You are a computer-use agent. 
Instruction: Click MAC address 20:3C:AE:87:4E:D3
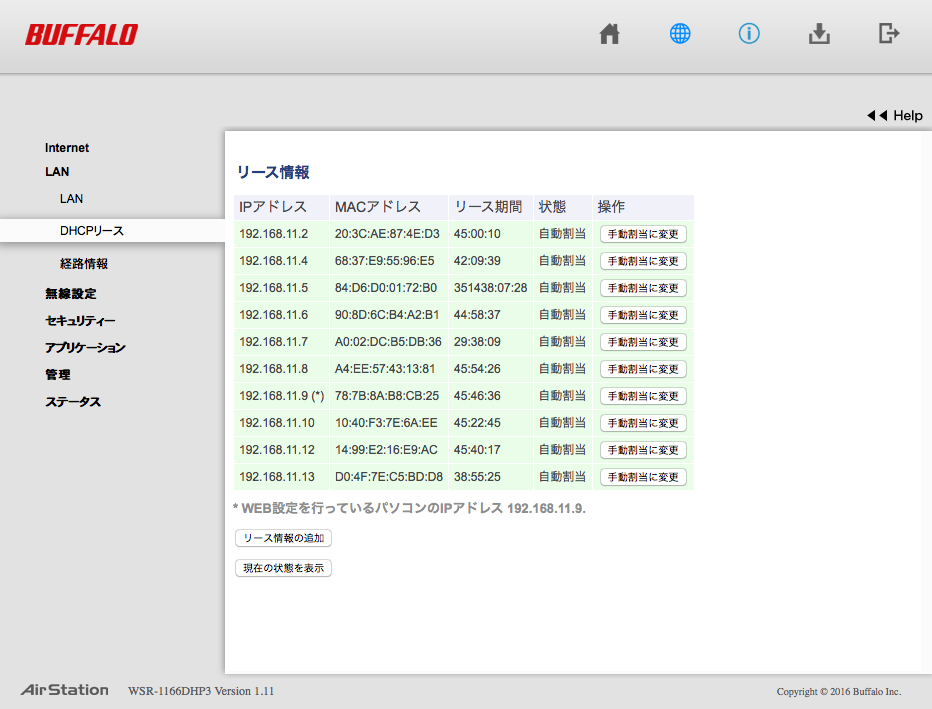[x=387, y=234]
